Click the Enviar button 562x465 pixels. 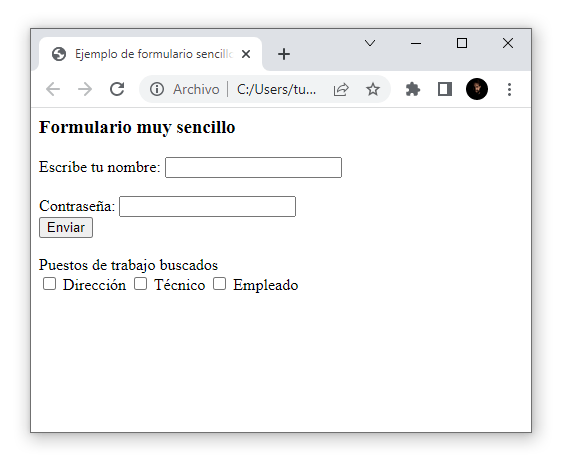click(x=66, y=228)
